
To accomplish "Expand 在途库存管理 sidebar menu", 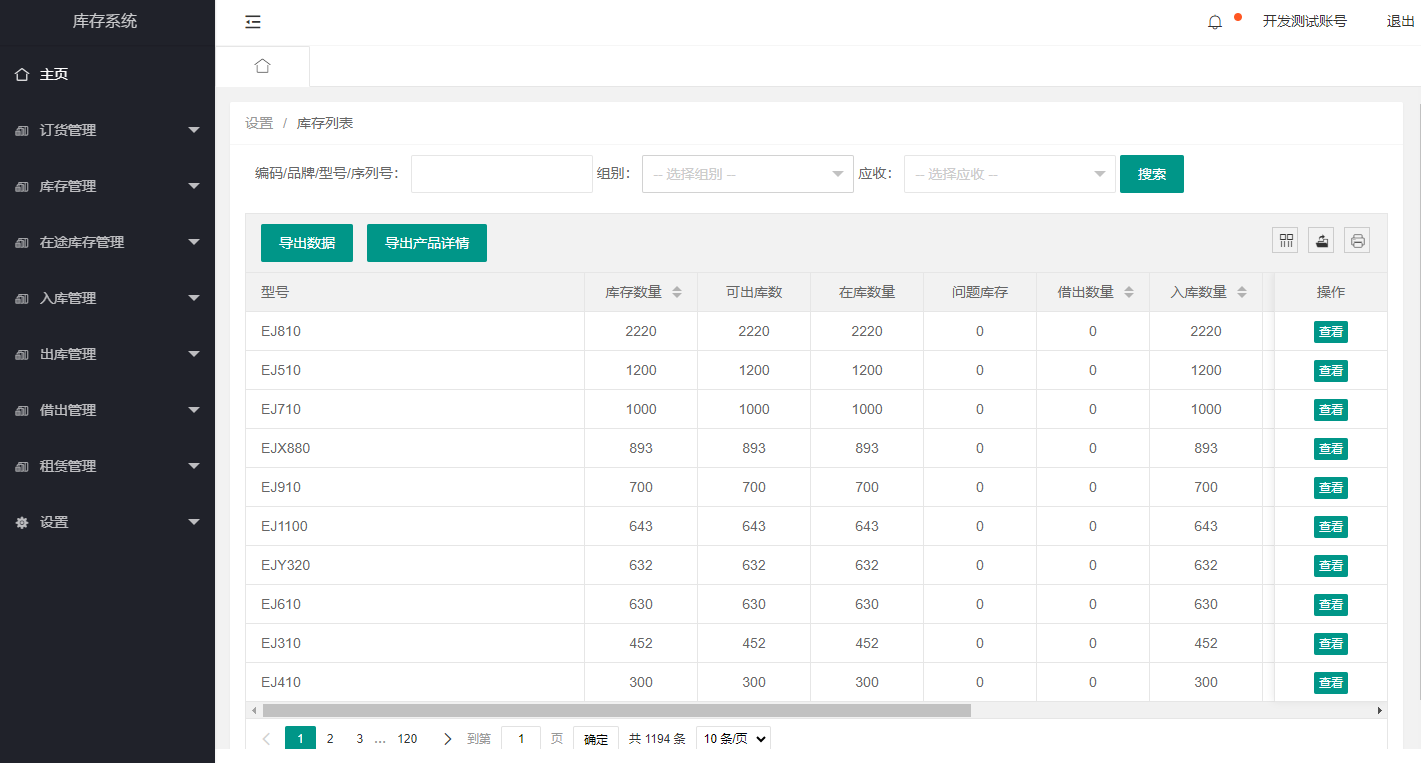I will pyautogui.click(x=107, y=242).
